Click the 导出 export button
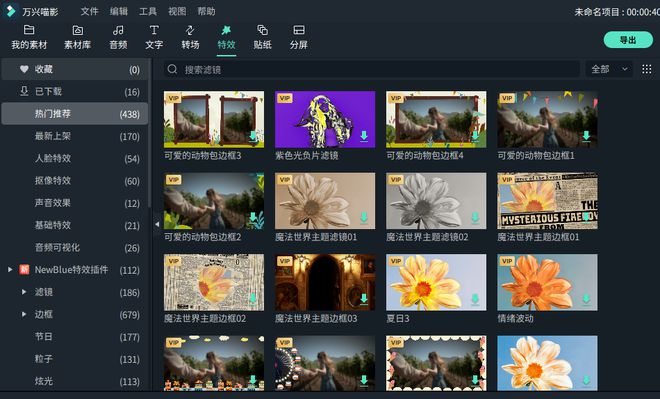Screen dimensions: 660x399 628,40
